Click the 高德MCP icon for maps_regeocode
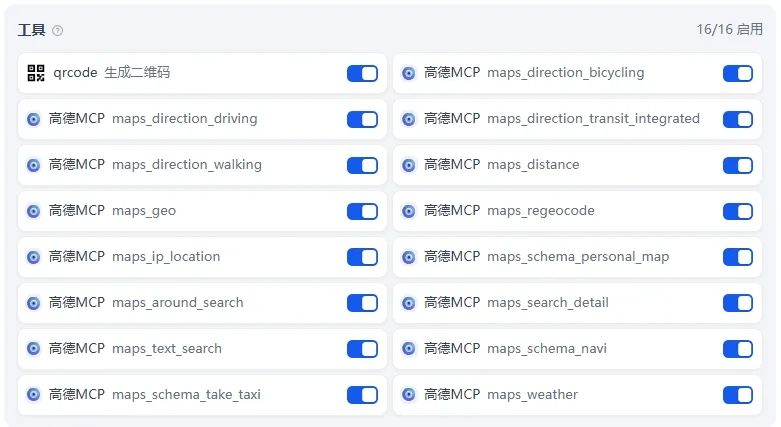Viewport: 781px width, 427px height. click(x=408, y=211)
